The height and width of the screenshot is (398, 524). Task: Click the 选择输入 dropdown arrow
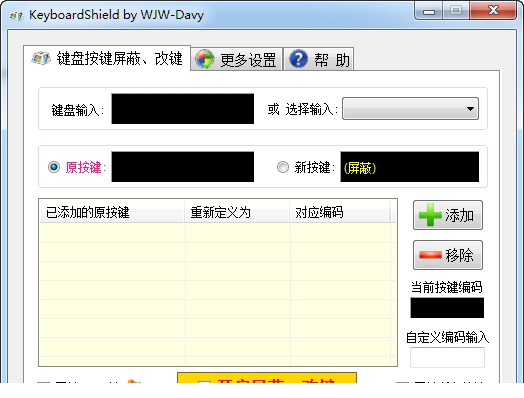tap(470, 109)
